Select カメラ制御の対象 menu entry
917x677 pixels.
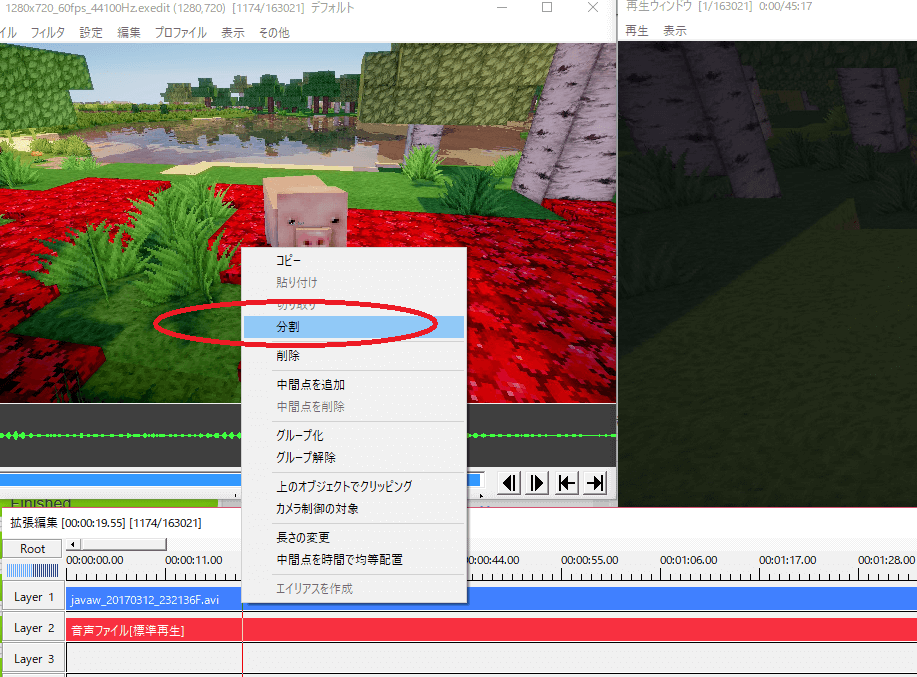(354, 509)
